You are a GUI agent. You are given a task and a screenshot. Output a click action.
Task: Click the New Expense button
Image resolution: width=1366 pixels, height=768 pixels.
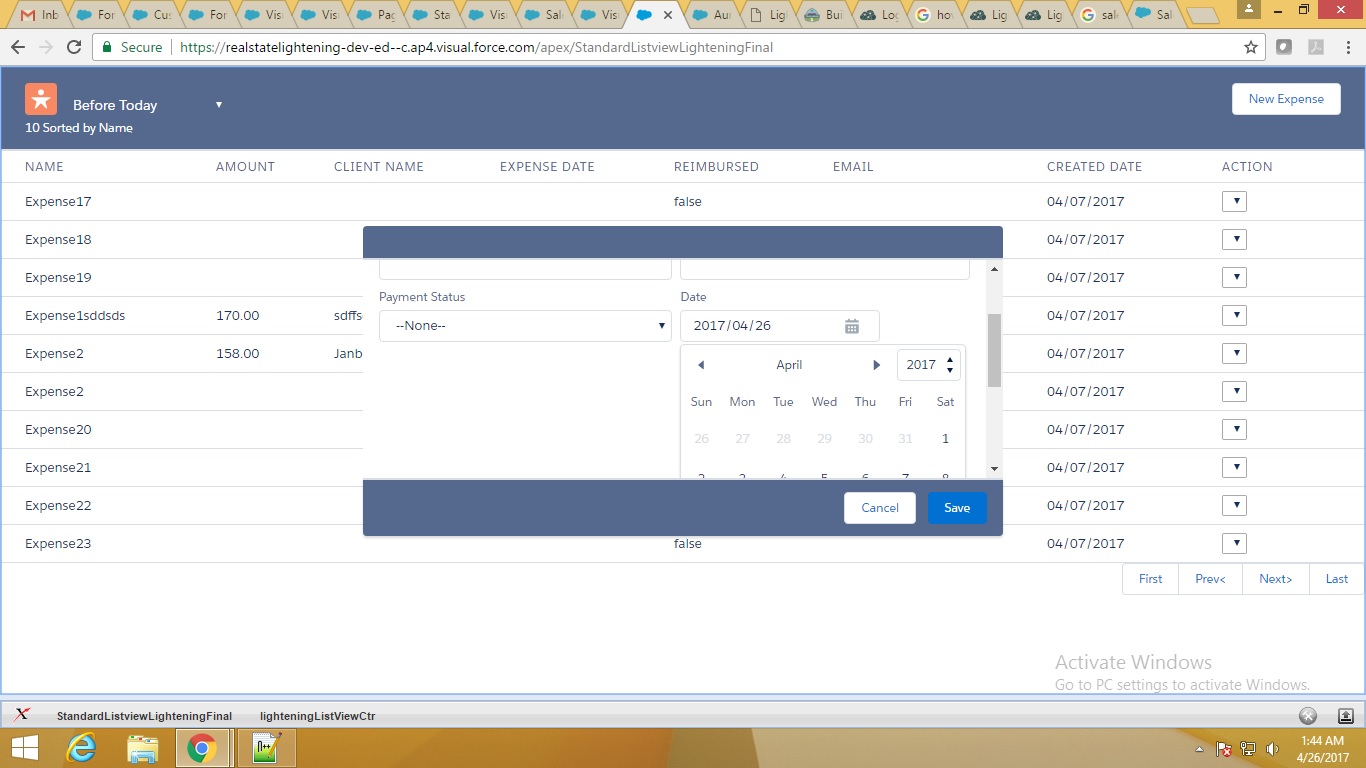[1286, 99]
